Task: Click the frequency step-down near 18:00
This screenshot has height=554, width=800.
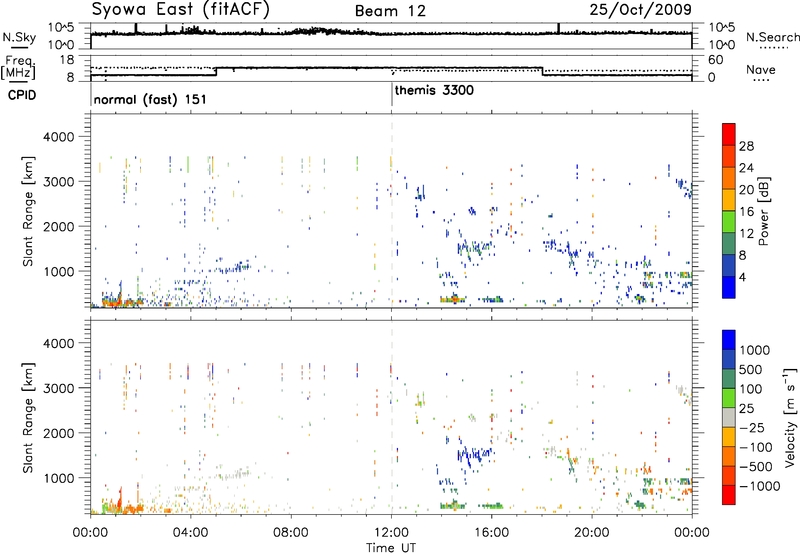Action: (x=542, y=72)
